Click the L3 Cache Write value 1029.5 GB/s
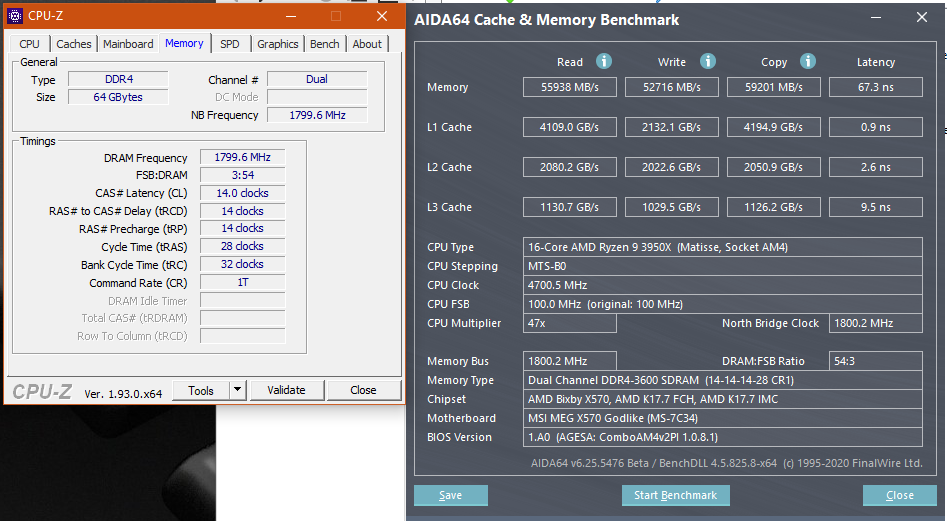947x521 pixels. coord(672,206)
